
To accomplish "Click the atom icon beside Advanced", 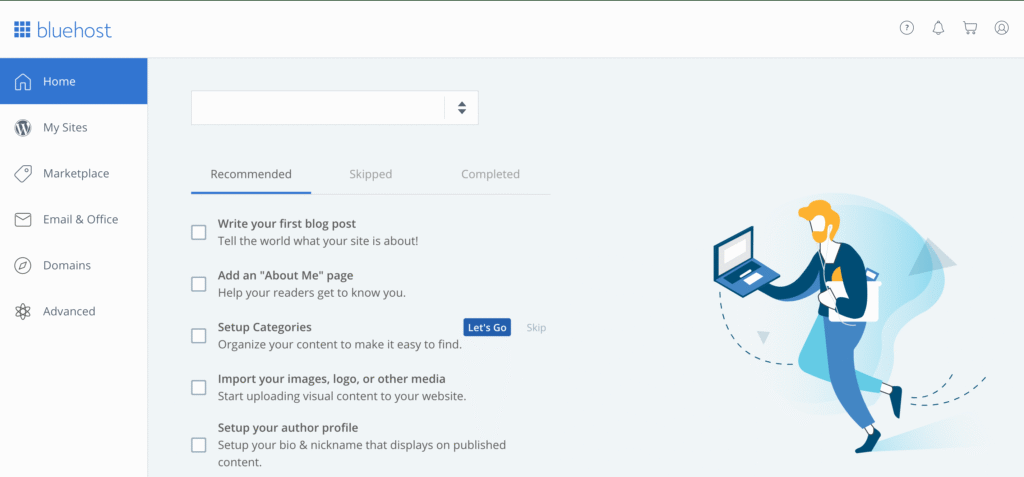I will click(23, 312).
